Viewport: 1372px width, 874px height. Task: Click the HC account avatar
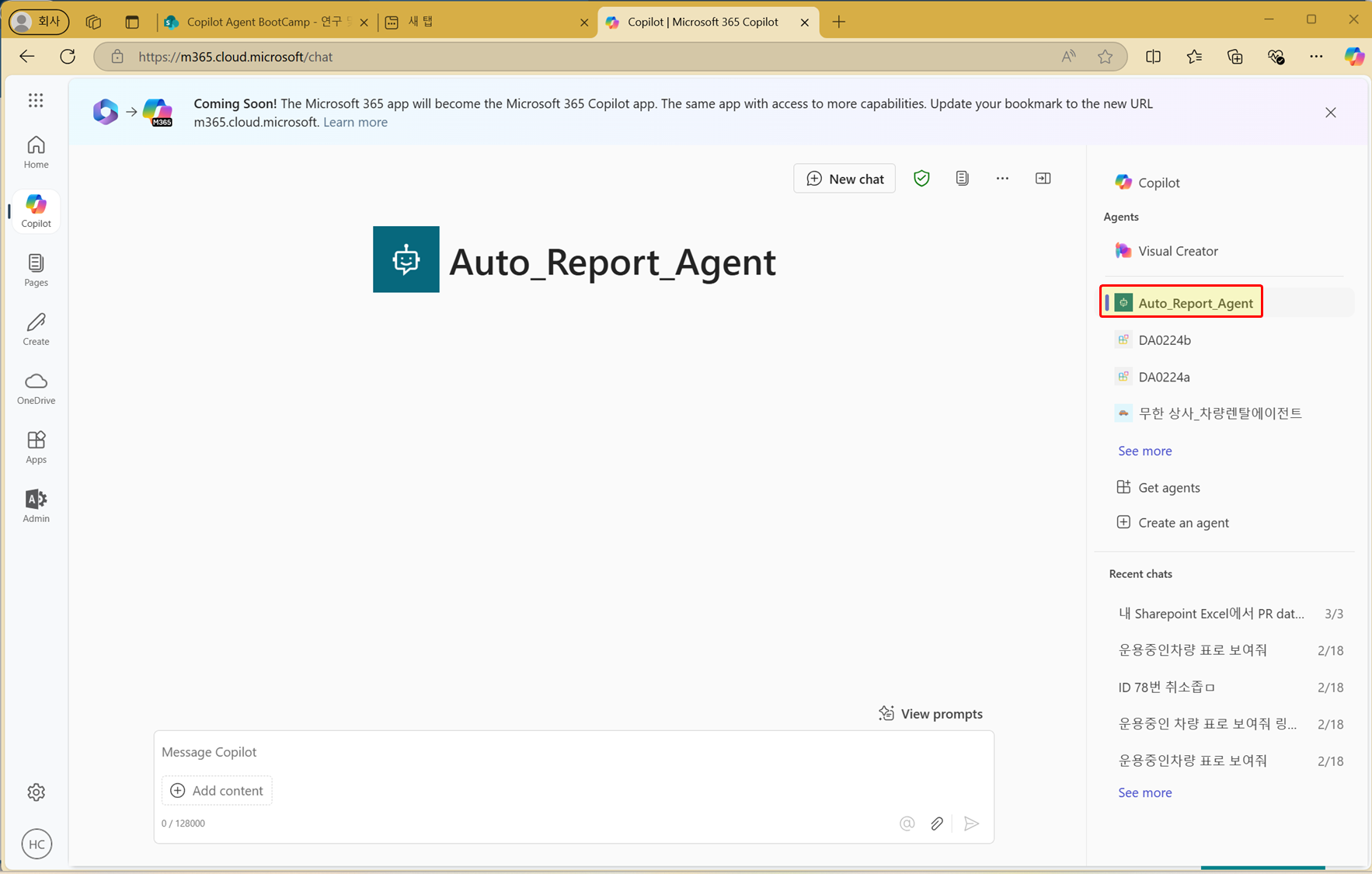(37, 844)
